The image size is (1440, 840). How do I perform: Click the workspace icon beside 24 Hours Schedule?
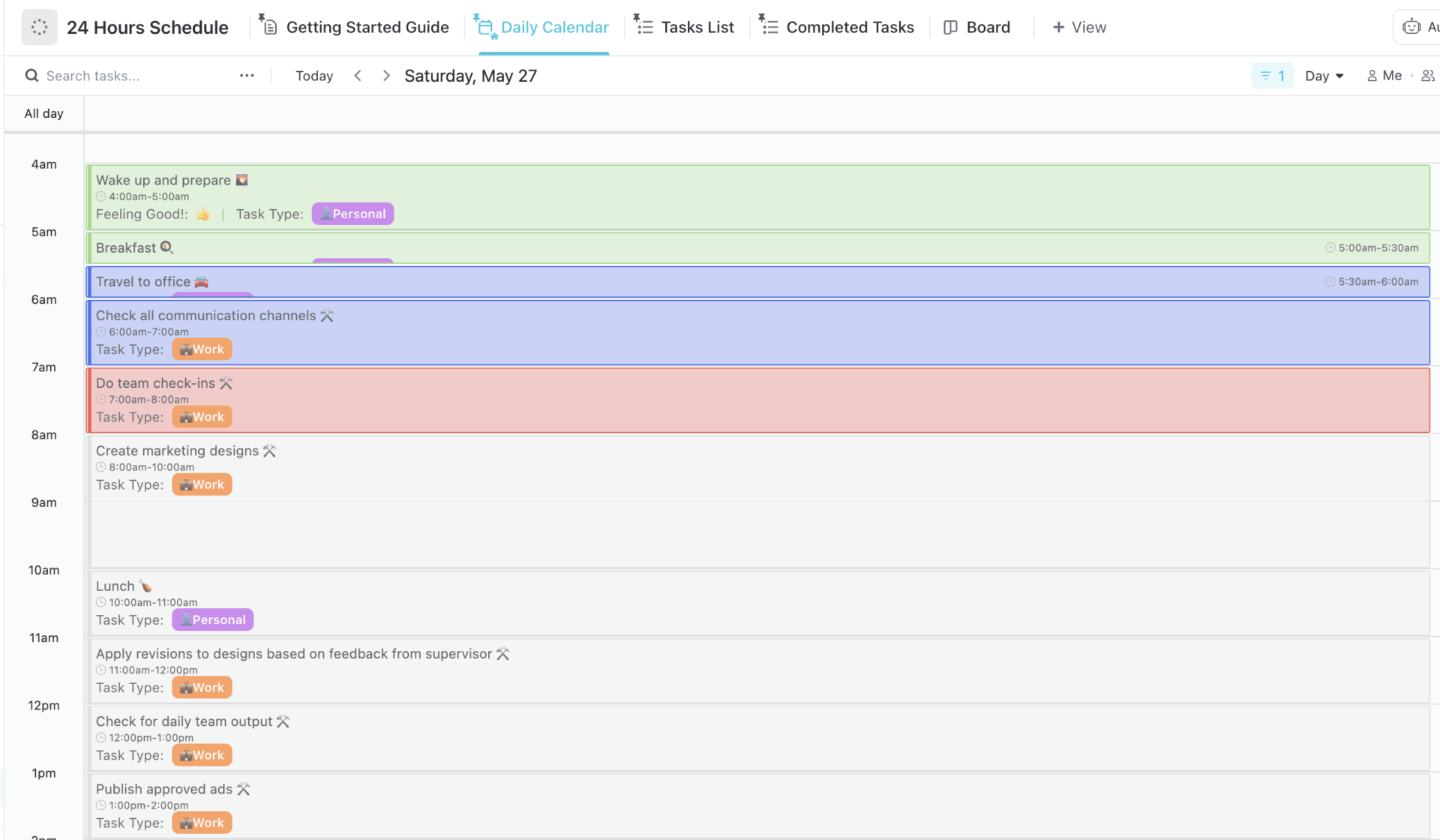(39, 28)
